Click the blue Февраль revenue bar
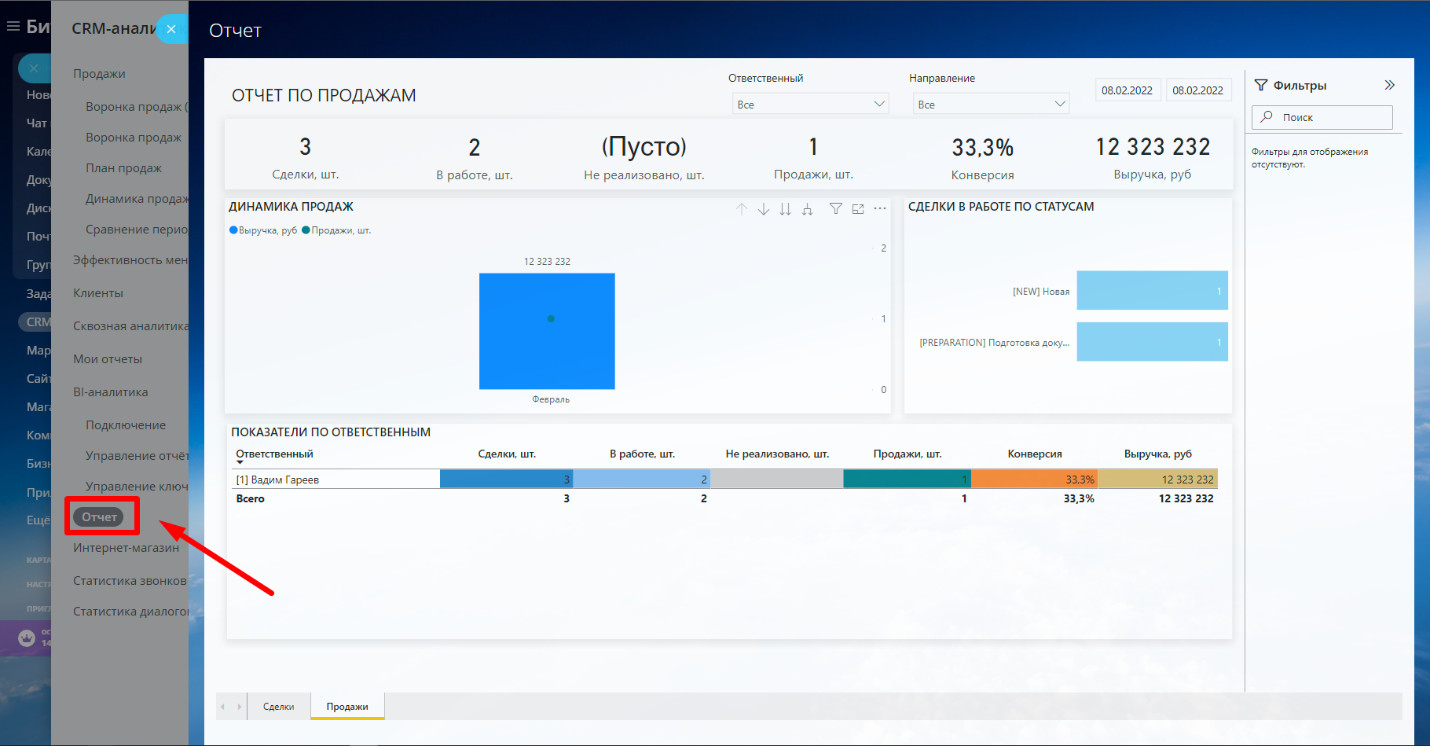 tap(546, 355)
